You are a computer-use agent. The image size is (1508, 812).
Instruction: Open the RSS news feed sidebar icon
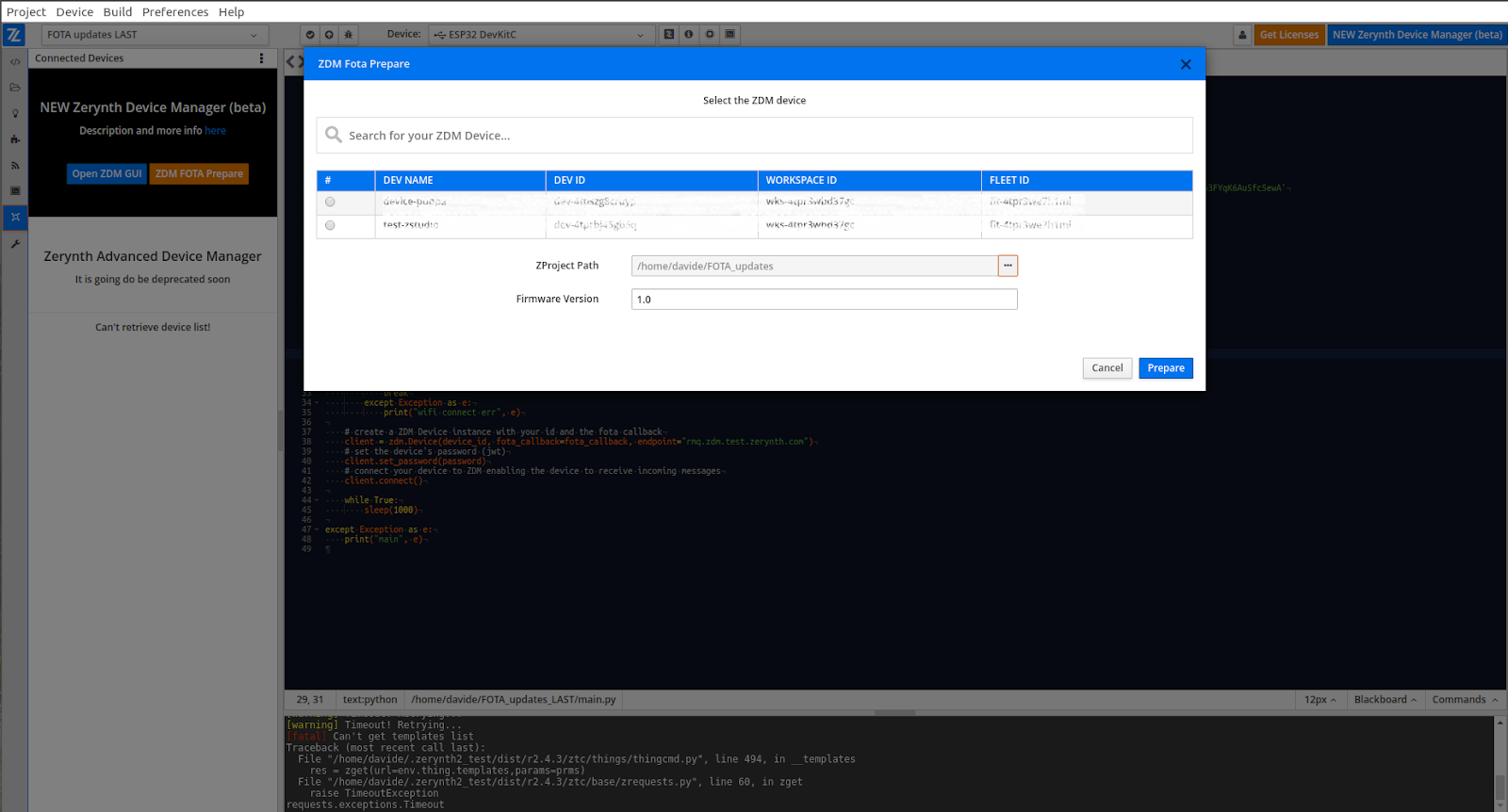point(14,165)
